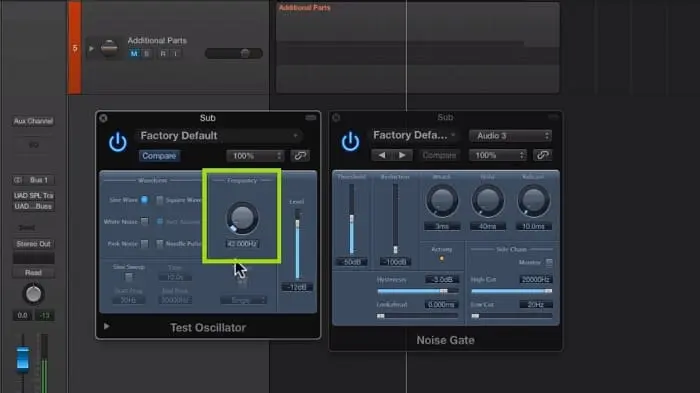Open the 100% zoom dropdown in Test Oscillator
Screen dimensions: 700x393
pos(255,155)
